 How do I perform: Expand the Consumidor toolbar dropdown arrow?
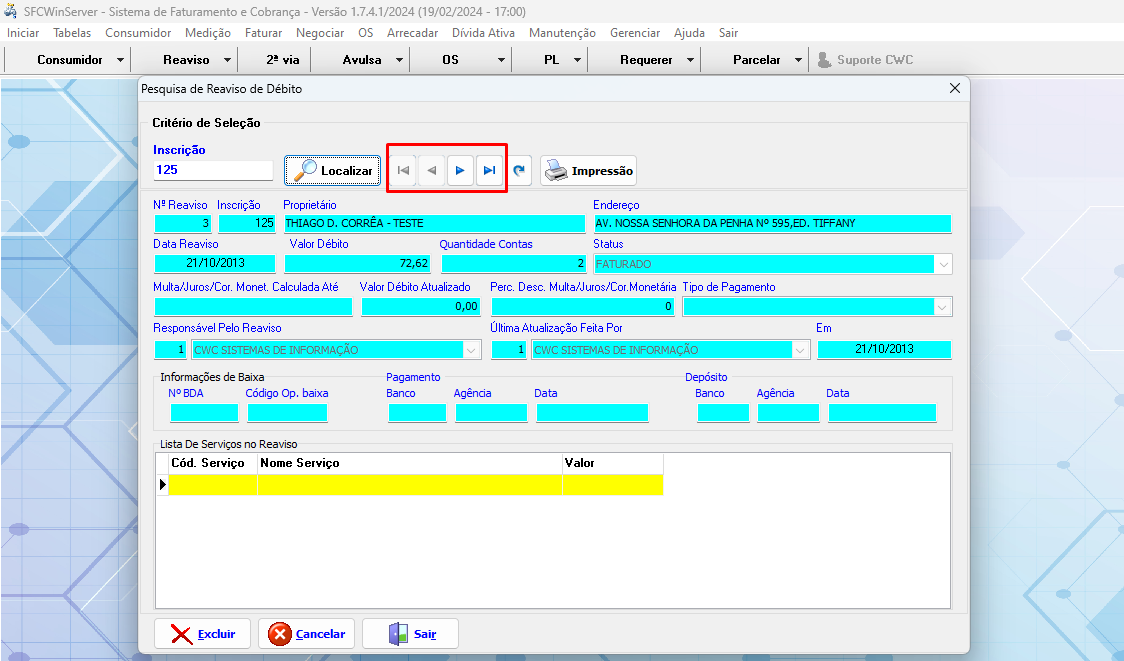click(120, 60)
